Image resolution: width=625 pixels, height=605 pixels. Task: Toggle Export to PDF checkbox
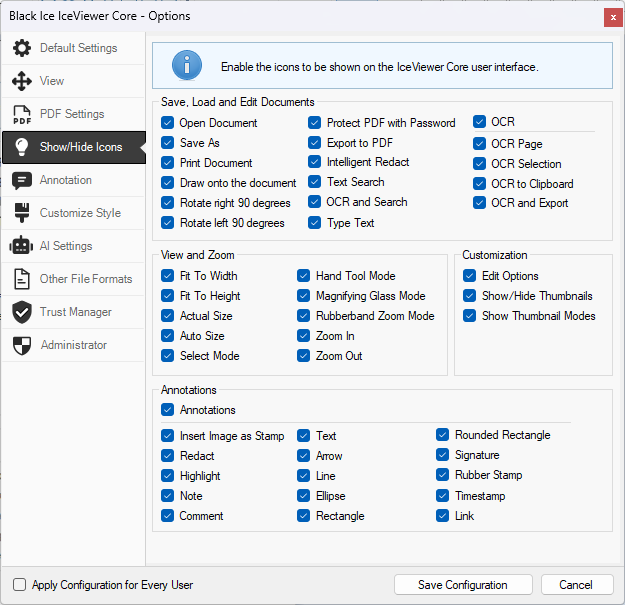coord(314,142)
